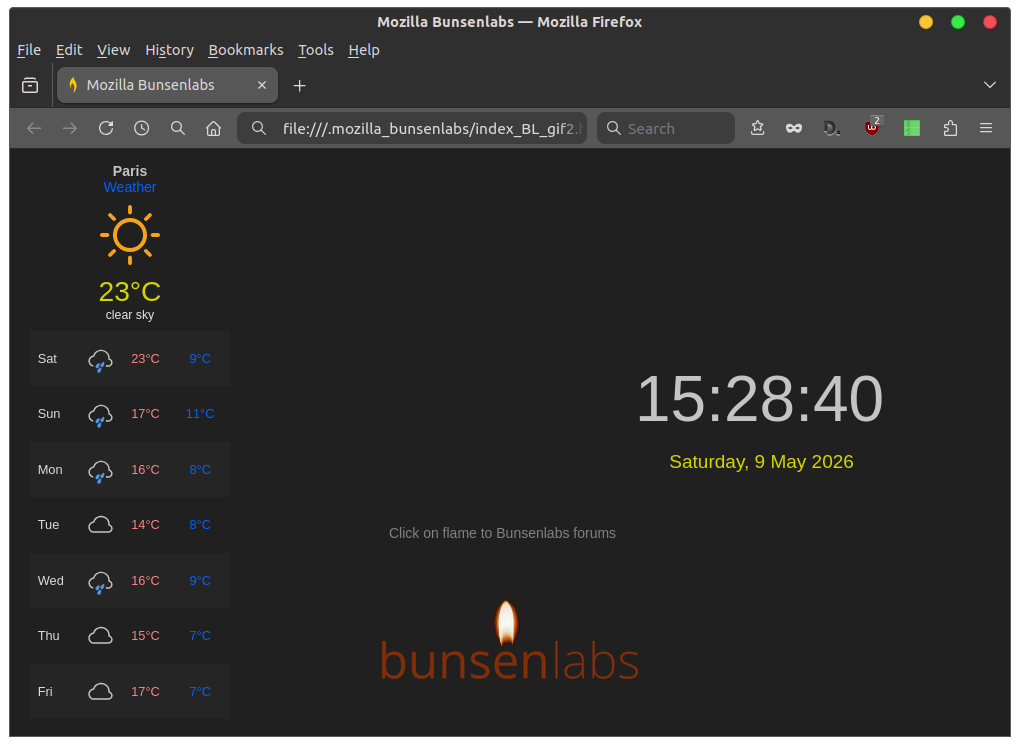Image resolution: width=1020 pixels, height=746 pixels.
Task: Close the Mozilla Bunsenlabs tab
Action: tap(262, 85)
